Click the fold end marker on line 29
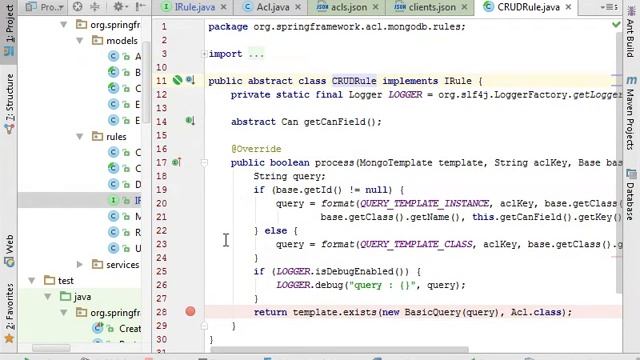Image resolution: width=640 pixels, height=360 pixels. click(x=204, y=326)
